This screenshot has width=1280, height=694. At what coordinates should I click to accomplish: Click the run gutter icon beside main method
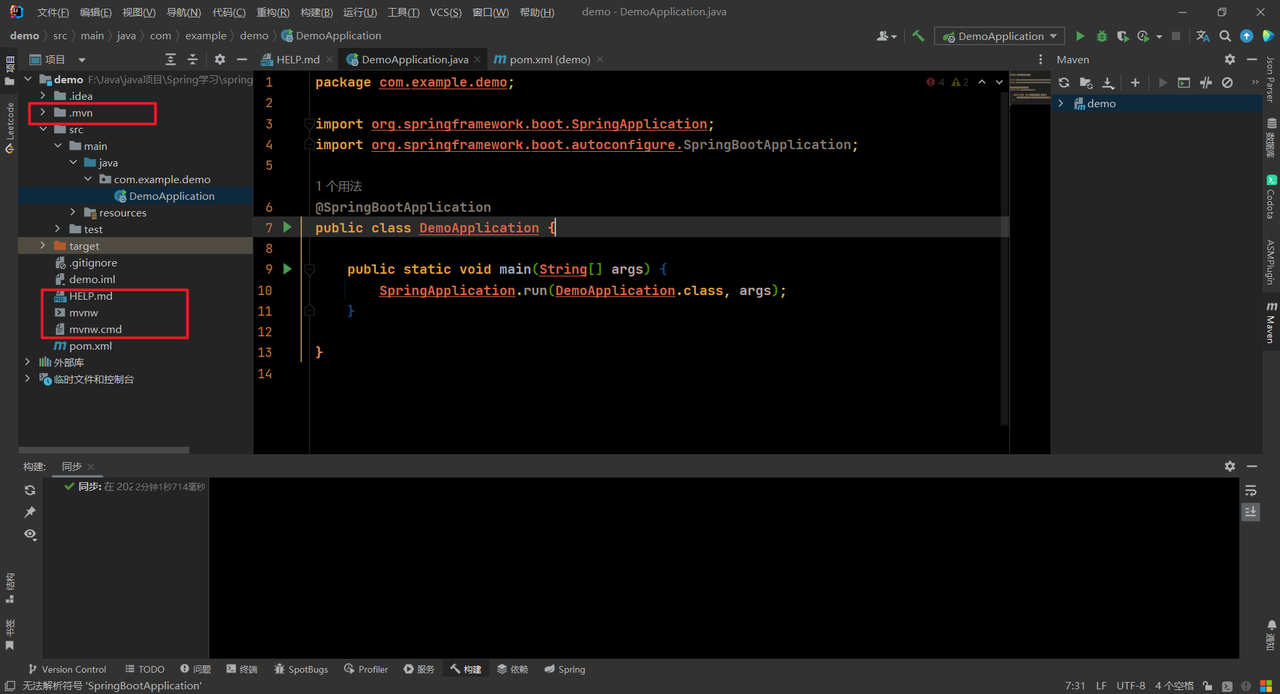tap(287, 269)
